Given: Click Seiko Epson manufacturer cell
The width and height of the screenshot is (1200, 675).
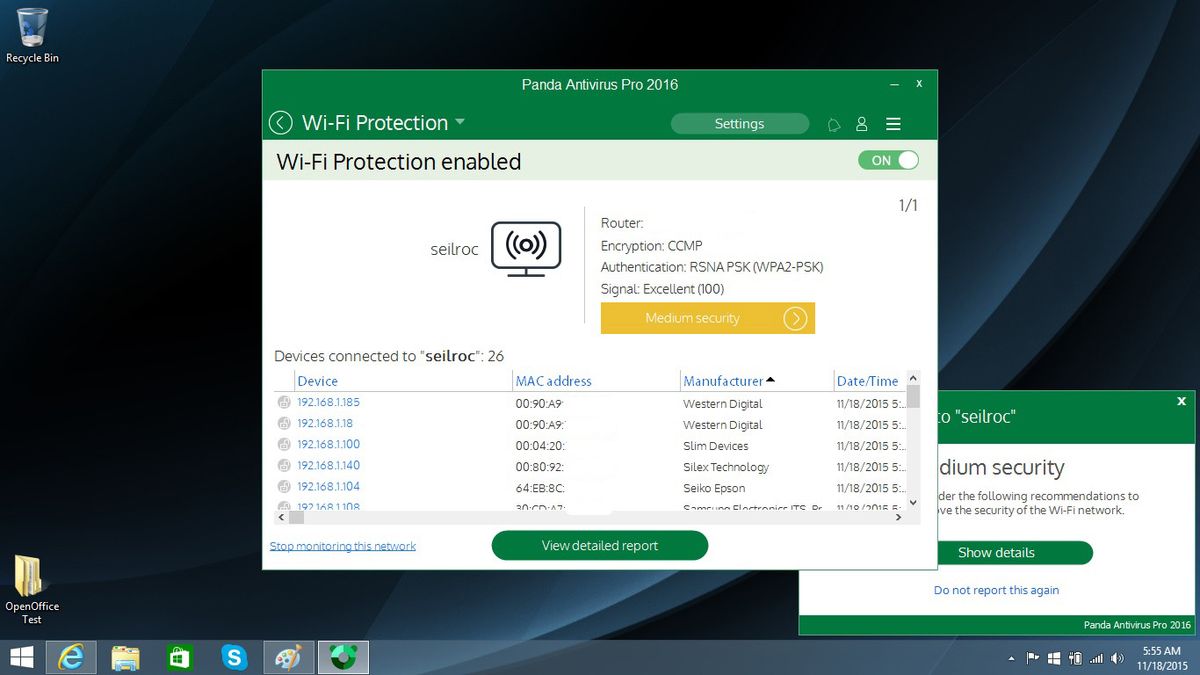Looking at the screenshot, I should click(714, 488).
